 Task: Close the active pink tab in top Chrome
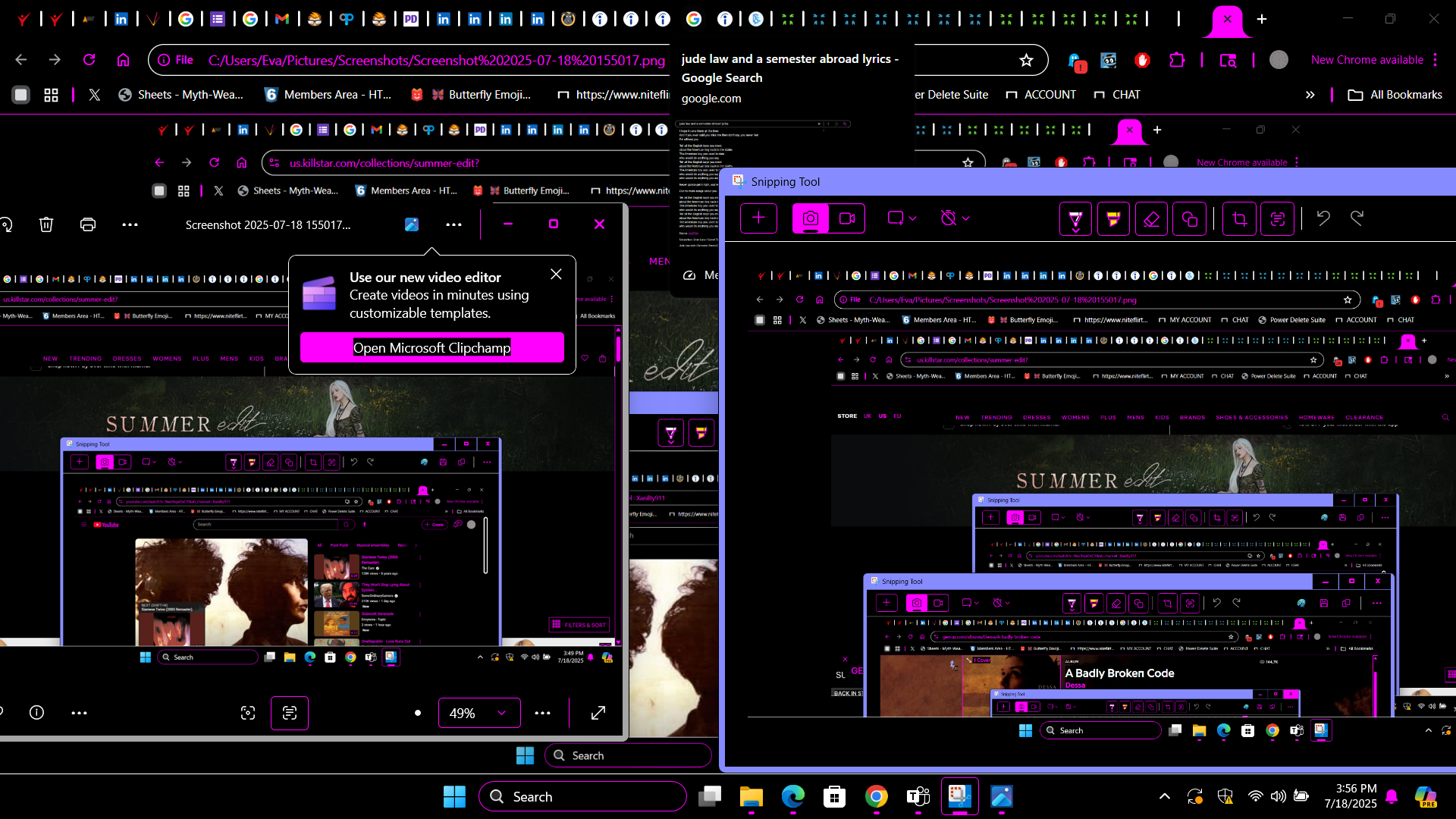tap(1228, 19)
